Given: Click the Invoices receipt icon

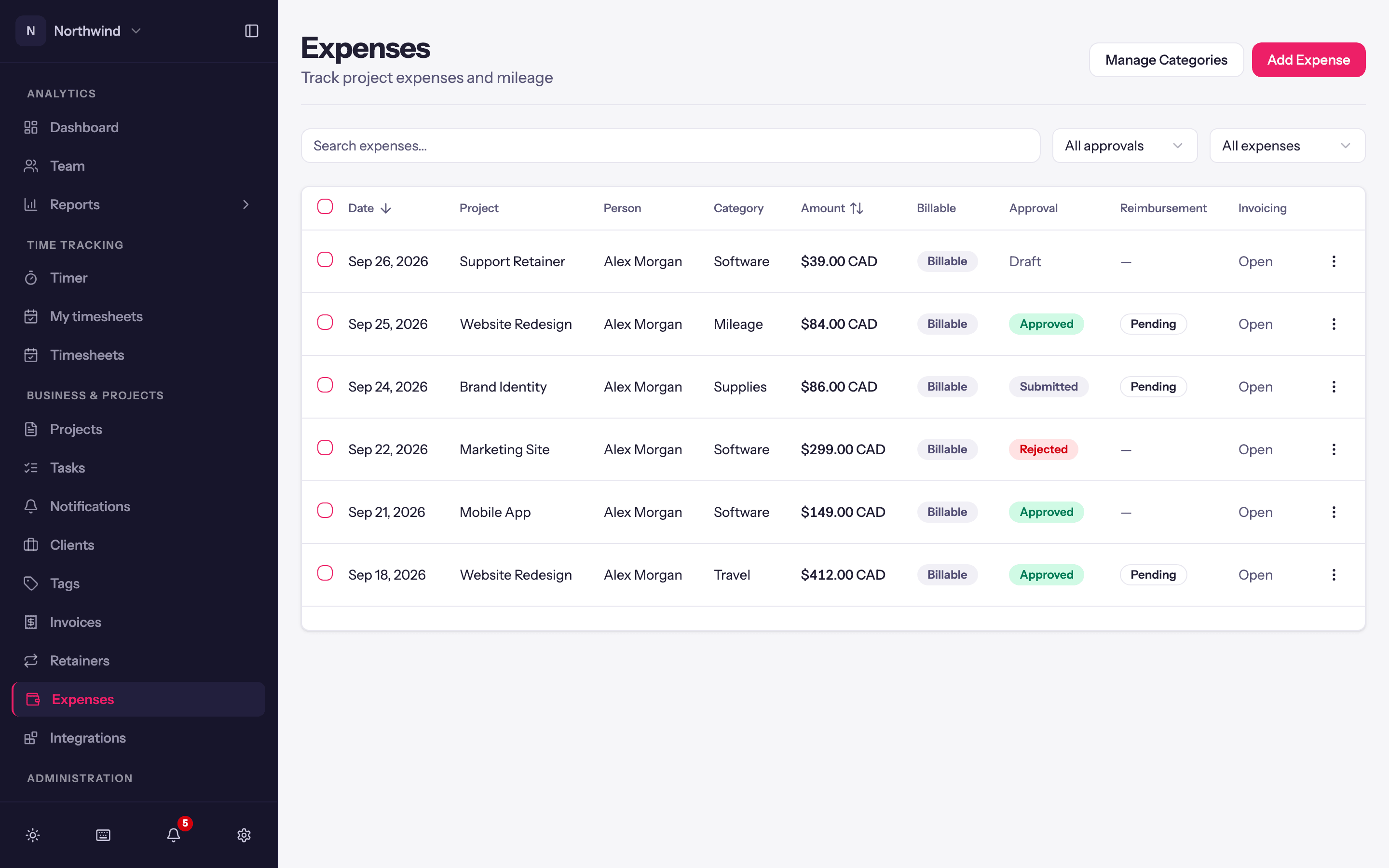Looking at the screenshot, I should click(31, 622).
